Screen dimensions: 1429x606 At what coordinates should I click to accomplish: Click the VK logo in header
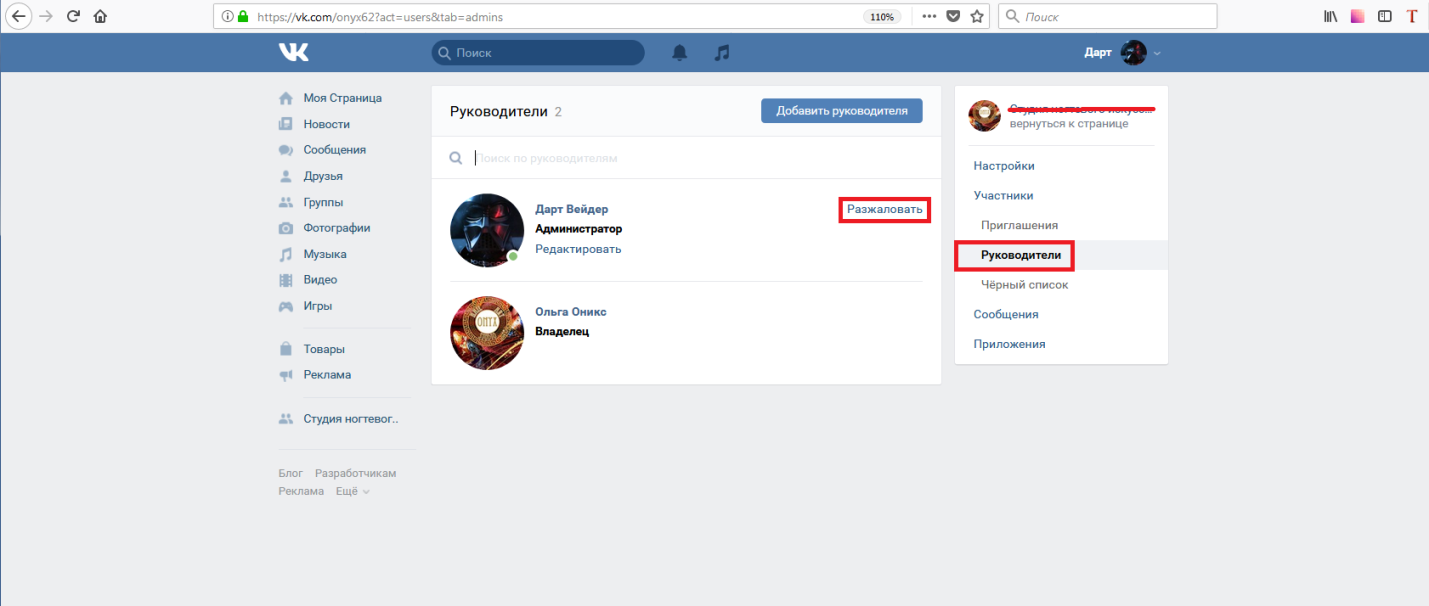pos(292,52)
